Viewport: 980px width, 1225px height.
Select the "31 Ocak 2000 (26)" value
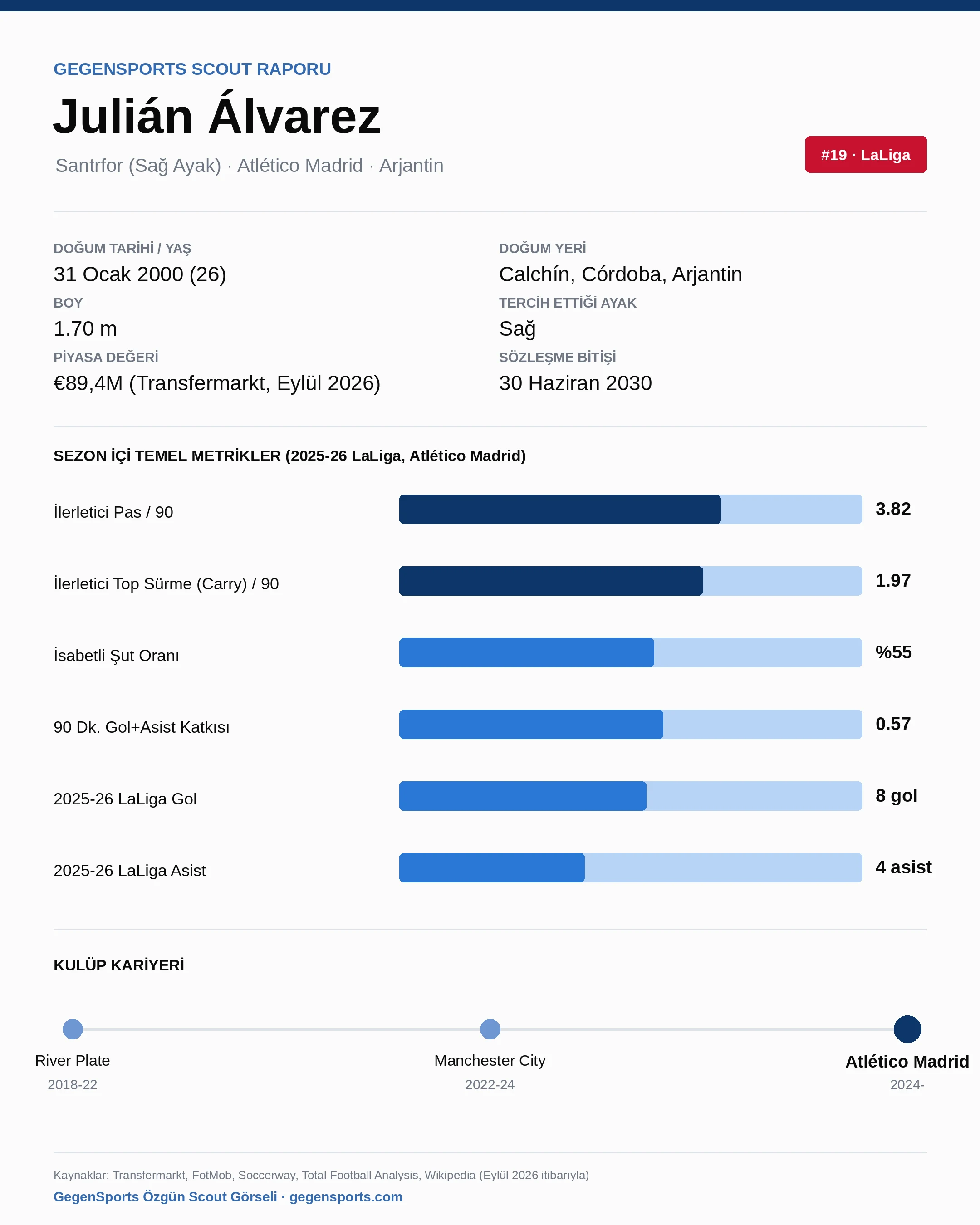point(140,274)
